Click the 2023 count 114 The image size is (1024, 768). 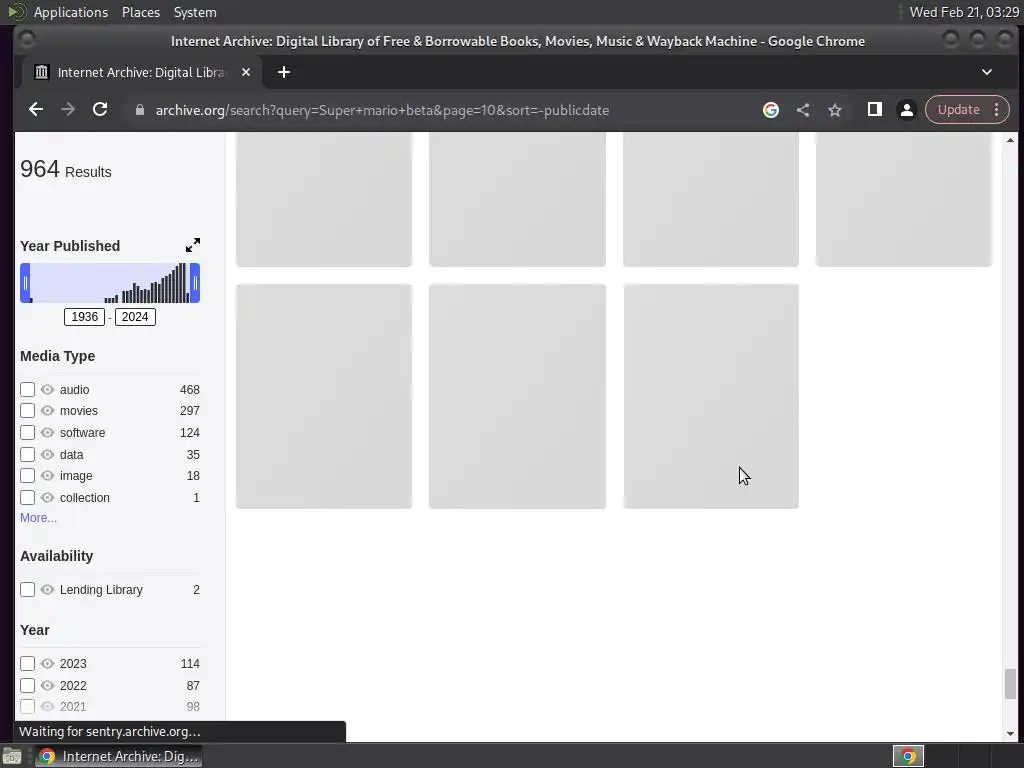(x=190, y=664)
